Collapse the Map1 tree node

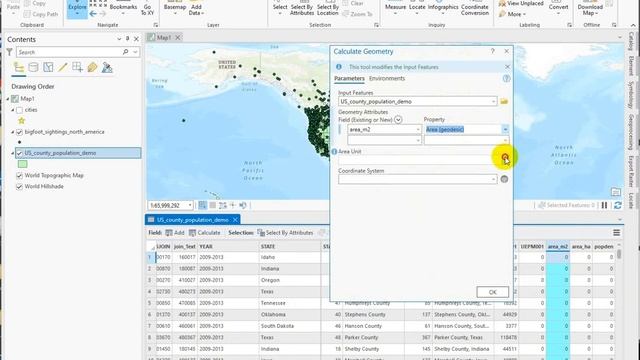tap(8, 99)
